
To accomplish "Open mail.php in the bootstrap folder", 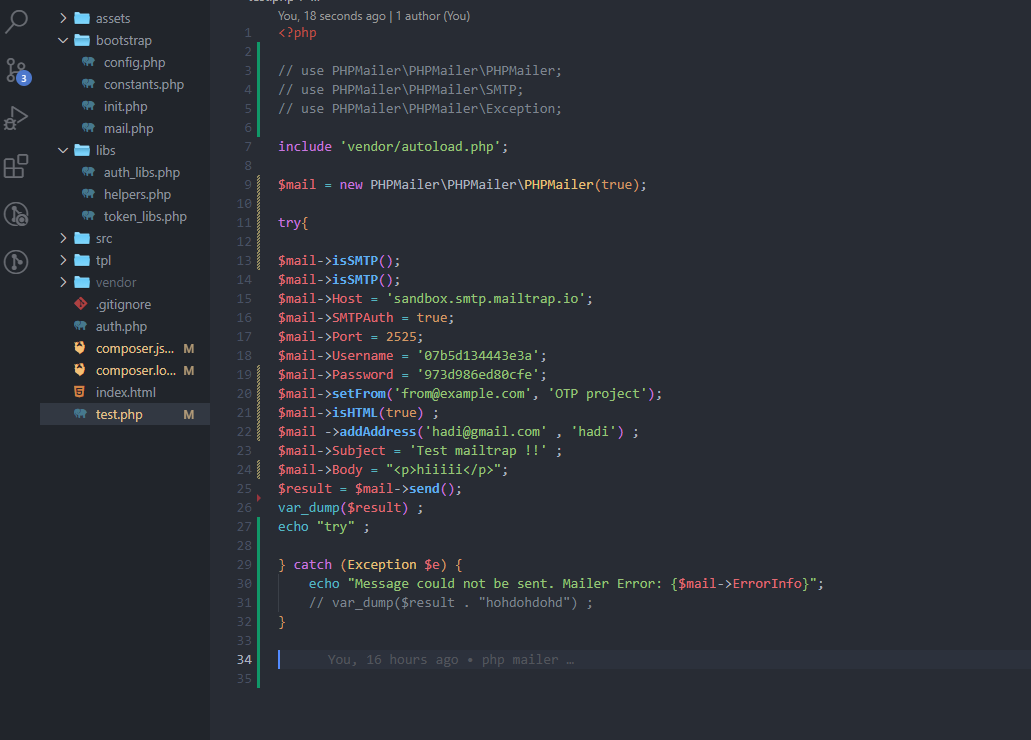I will coord(129,129).
